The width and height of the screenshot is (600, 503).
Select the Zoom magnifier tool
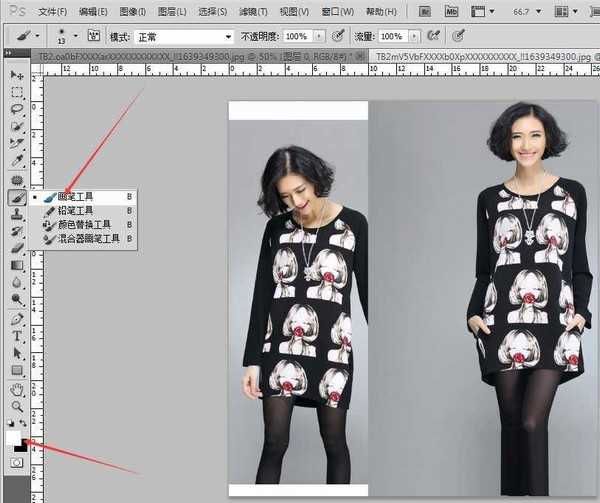click(x=17, y=405)
